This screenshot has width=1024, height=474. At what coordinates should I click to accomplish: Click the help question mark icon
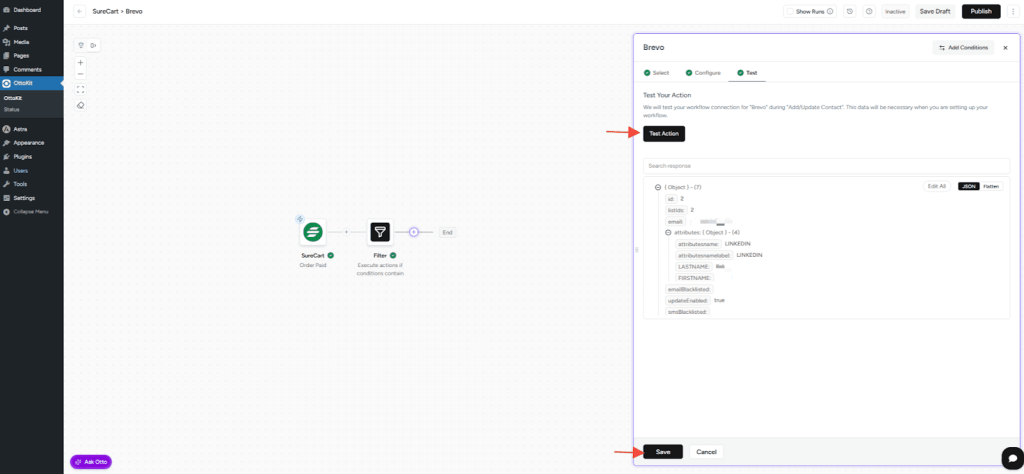pyautogui.click(x=869, y=11)
